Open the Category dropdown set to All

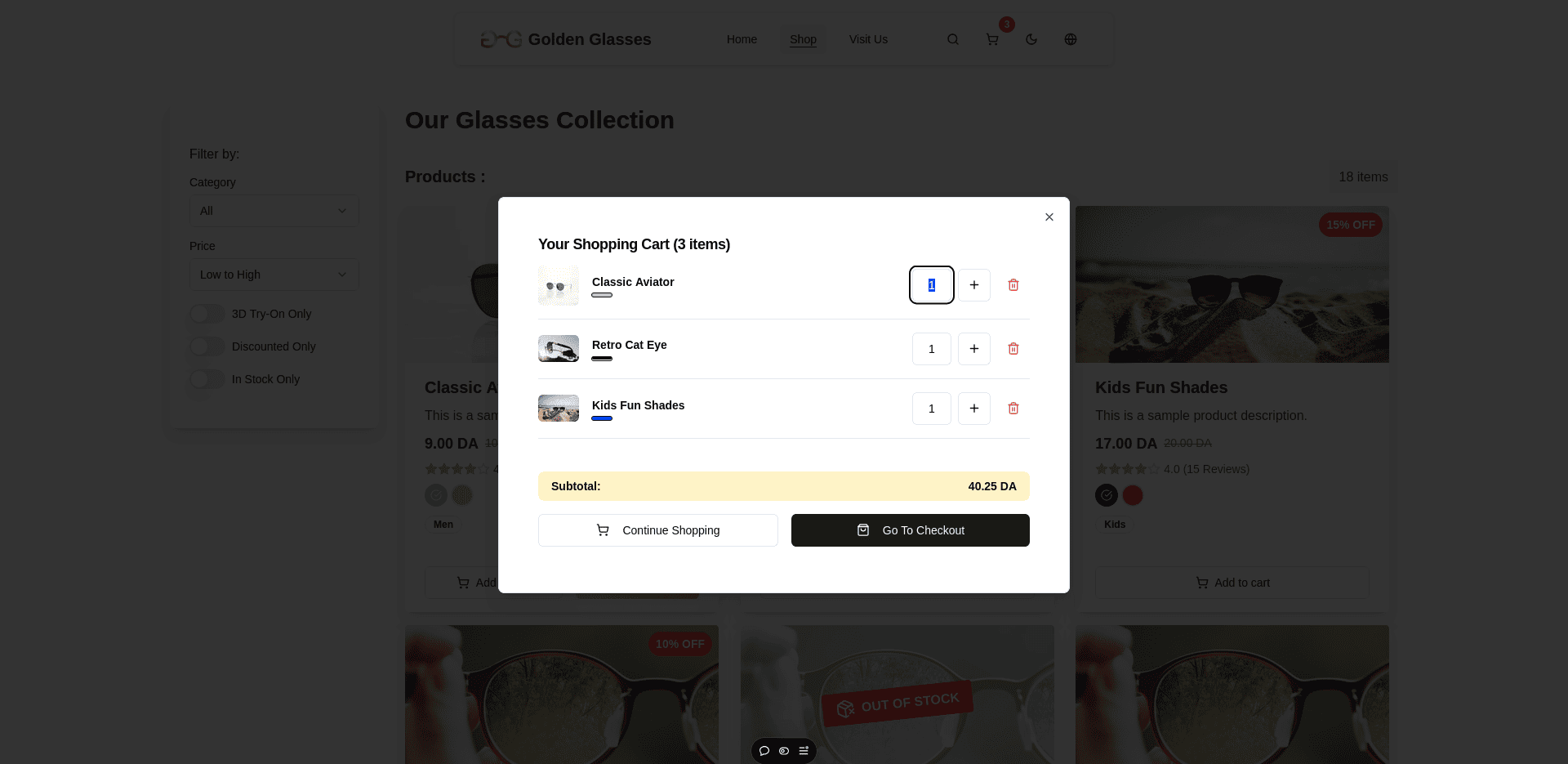point(274,211)
